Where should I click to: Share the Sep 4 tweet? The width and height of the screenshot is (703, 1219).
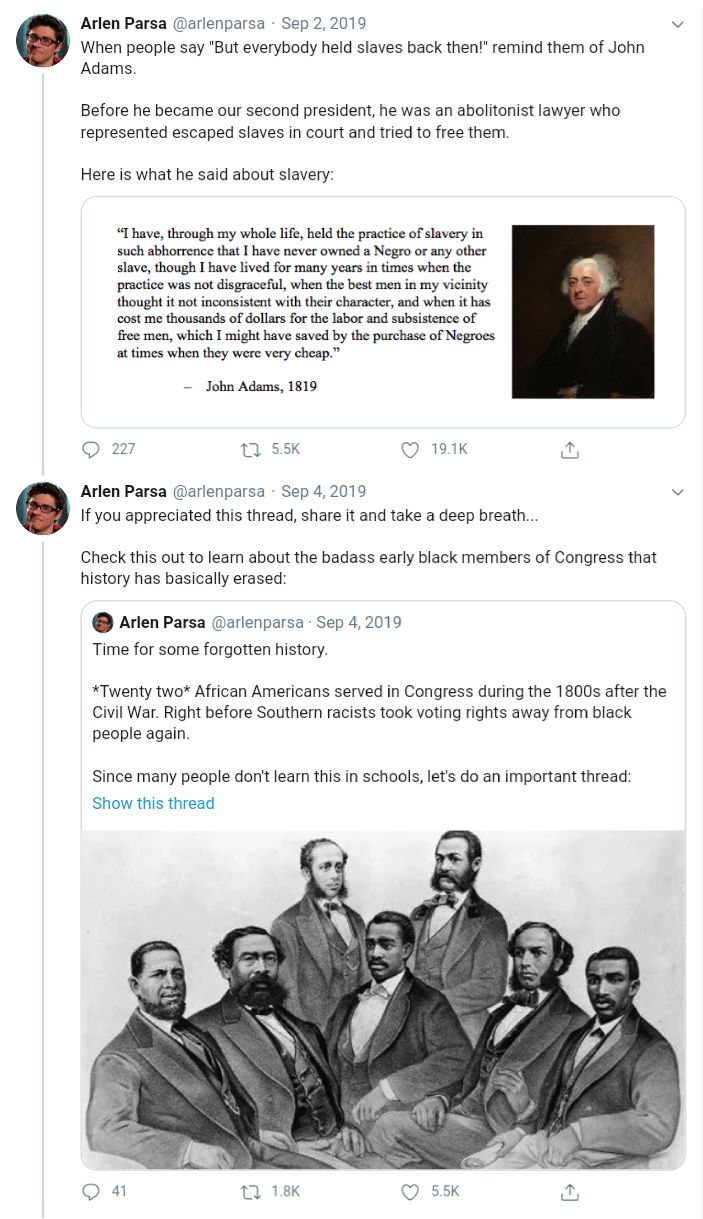pyautogui.click(x=570, y=1191)
